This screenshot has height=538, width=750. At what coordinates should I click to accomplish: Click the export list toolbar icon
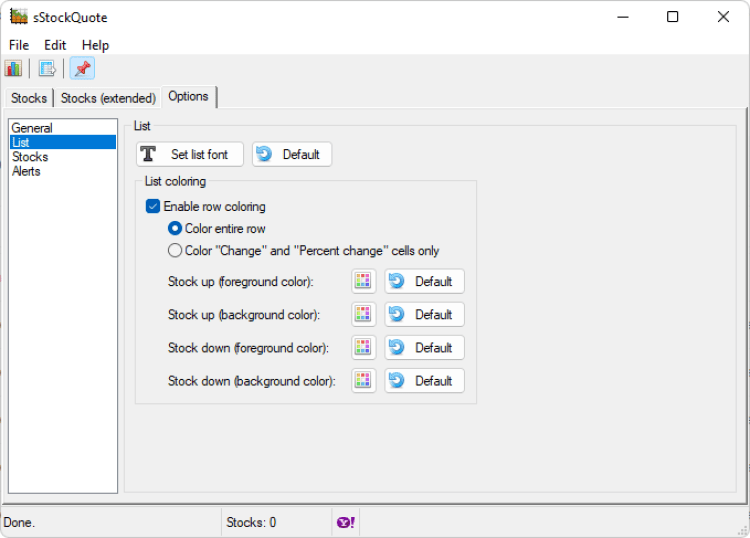pos(47,68)
